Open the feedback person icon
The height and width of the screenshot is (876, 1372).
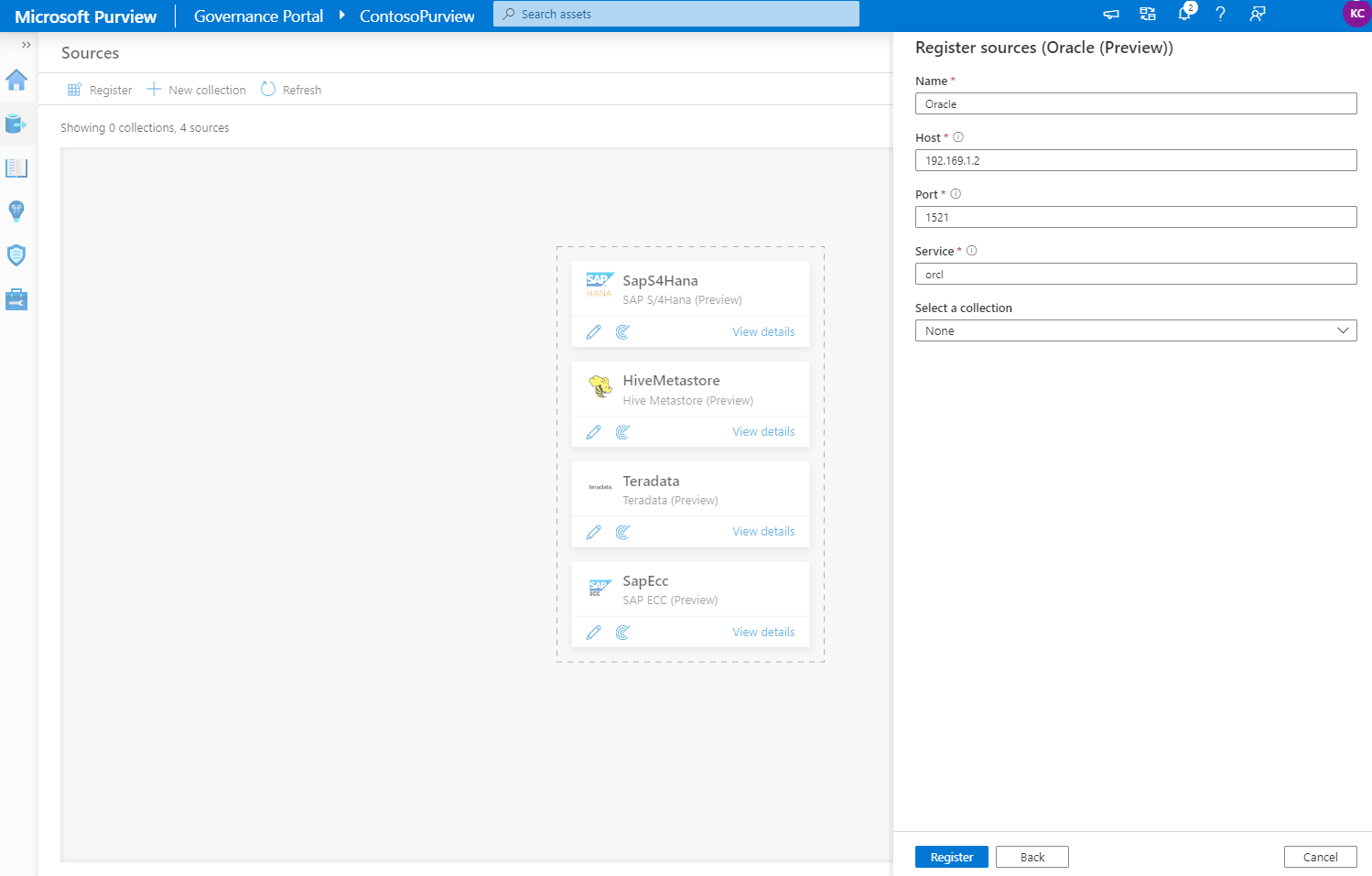(1258, 14)
